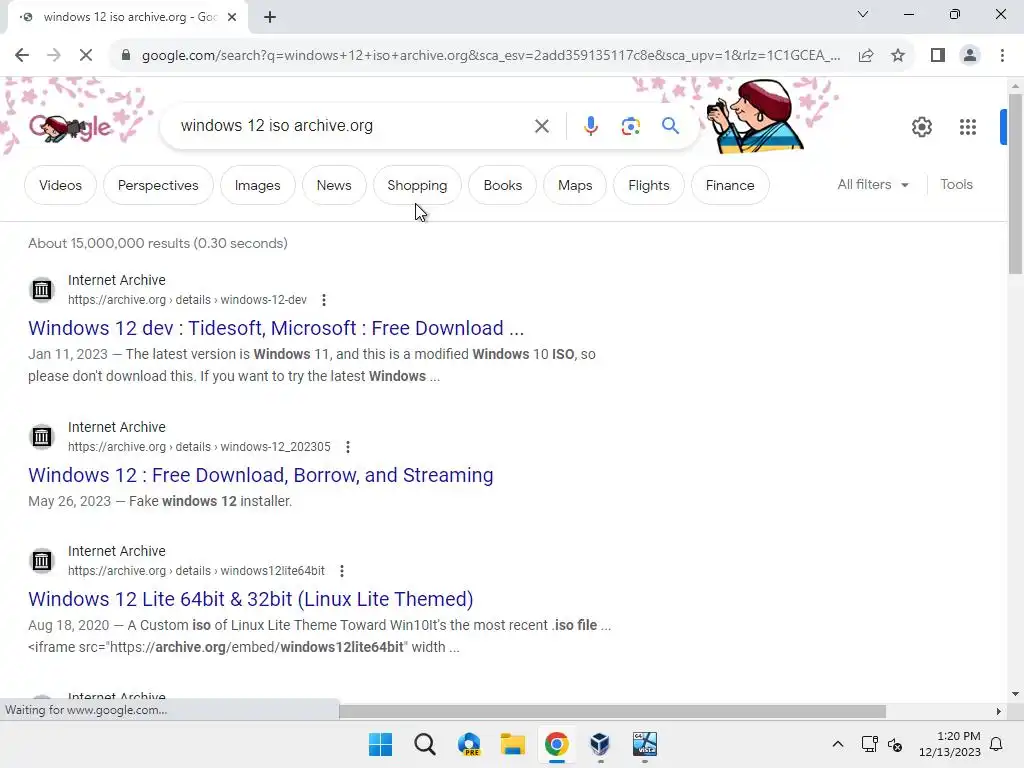Open the Google apps grid
Image resolution: width=1024 pixels, height=768 pixels.
[967, 127]
